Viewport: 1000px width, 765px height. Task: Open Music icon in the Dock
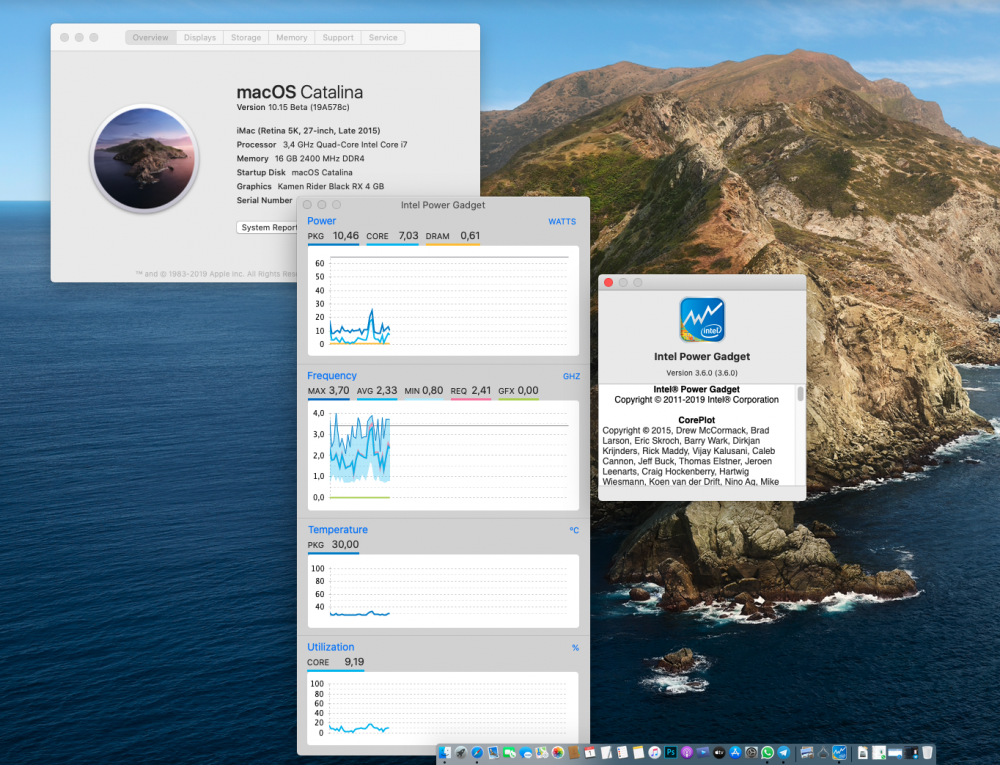654,752
